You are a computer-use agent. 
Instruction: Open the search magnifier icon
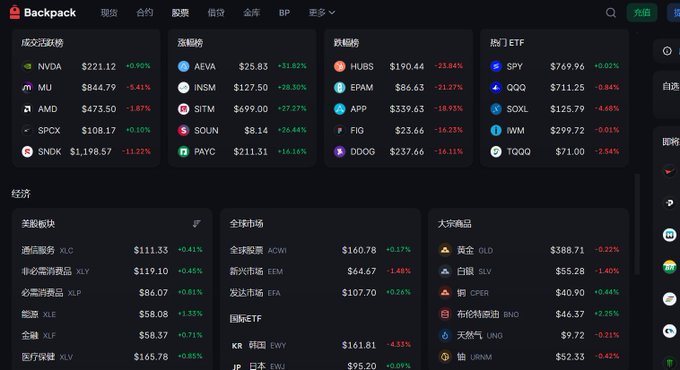coord(611,13)
